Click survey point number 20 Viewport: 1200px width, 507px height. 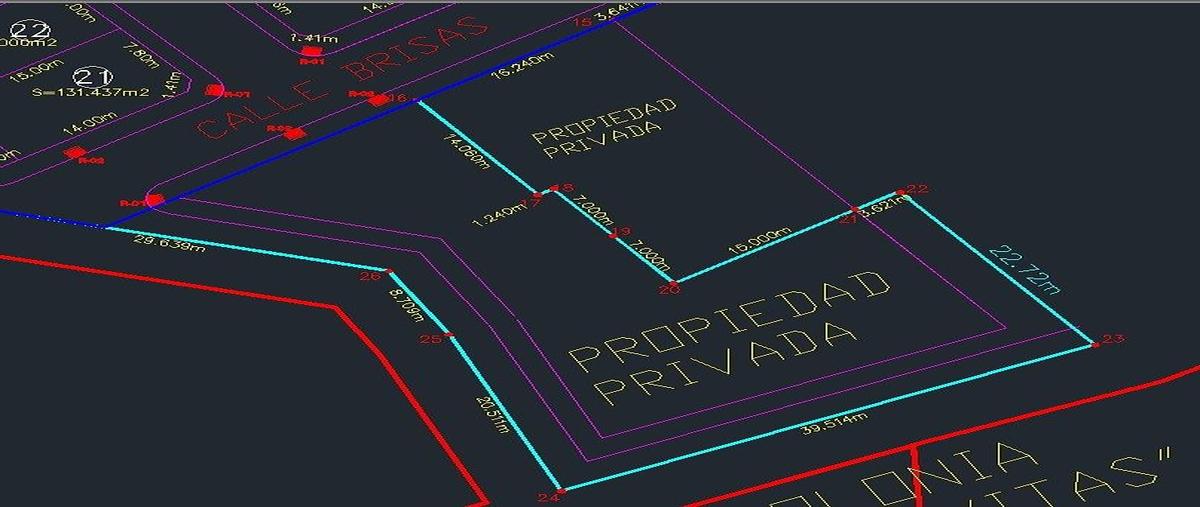[x=669, y=289]
